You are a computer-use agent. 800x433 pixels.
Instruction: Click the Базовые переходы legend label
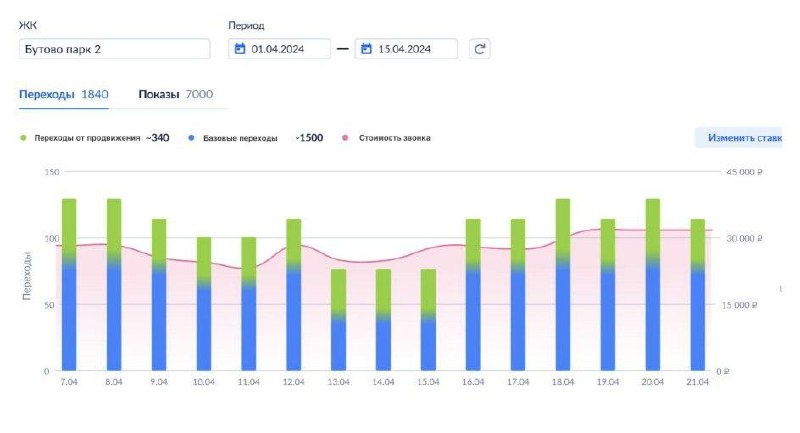(x=240, y=138)
